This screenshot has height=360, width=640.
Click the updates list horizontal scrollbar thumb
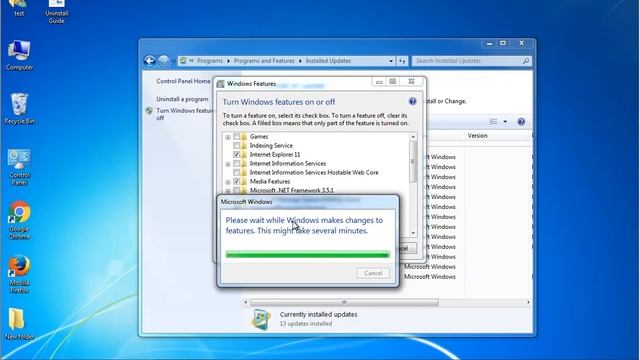344,302
